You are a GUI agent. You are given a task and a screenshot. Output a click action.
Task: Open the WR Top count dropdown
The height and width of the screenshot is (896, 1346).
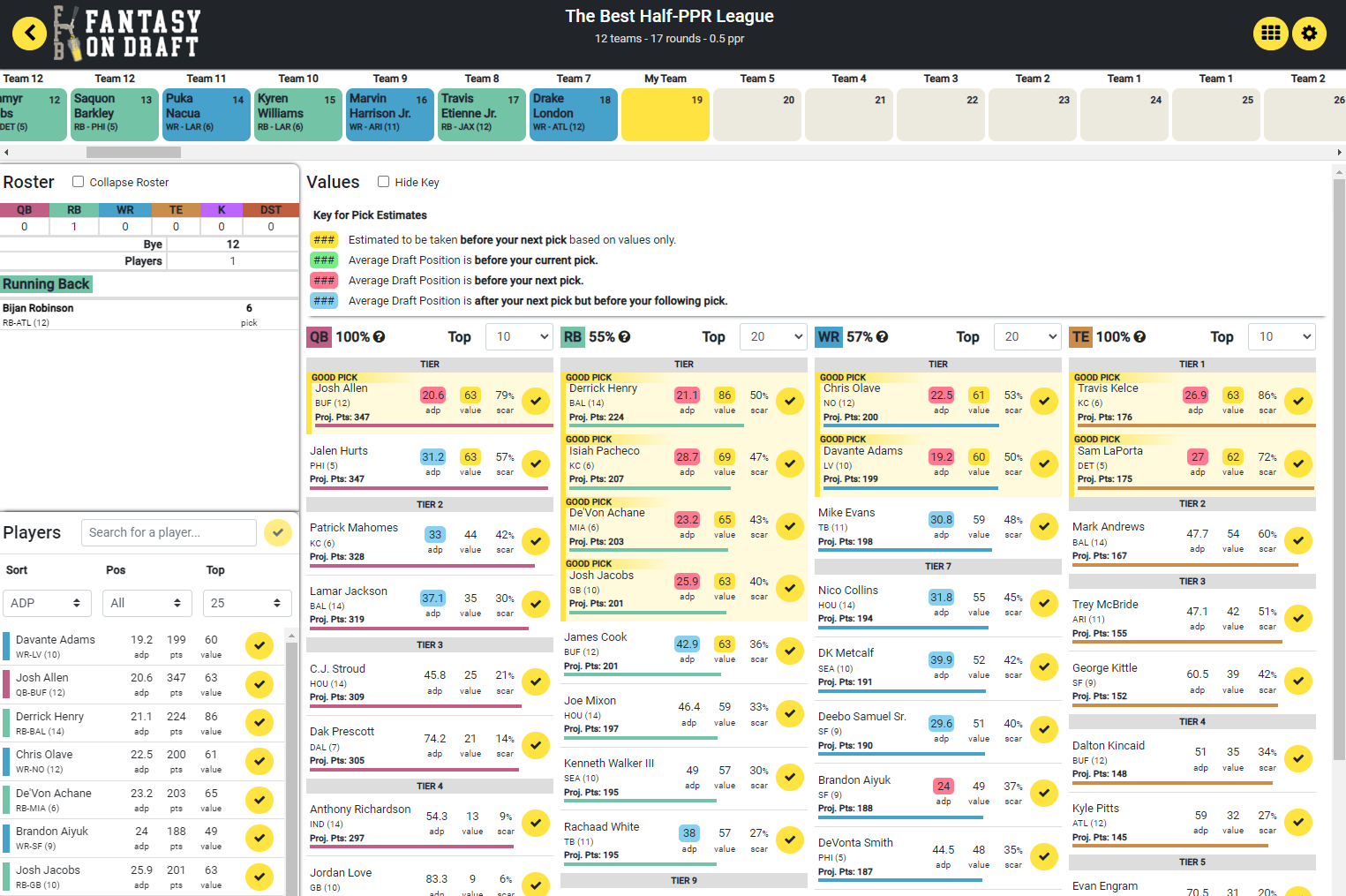(x=1028, y=336)
